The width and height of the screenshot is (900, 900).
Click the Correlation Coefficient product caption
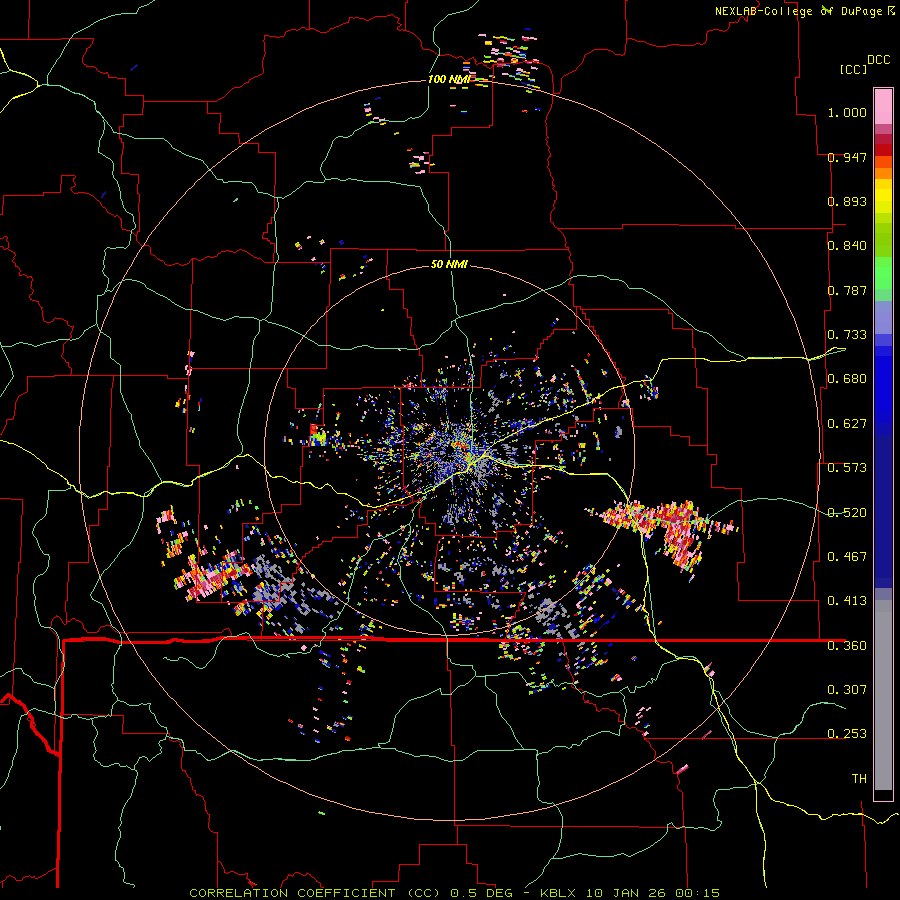click(x=455, y=893)
